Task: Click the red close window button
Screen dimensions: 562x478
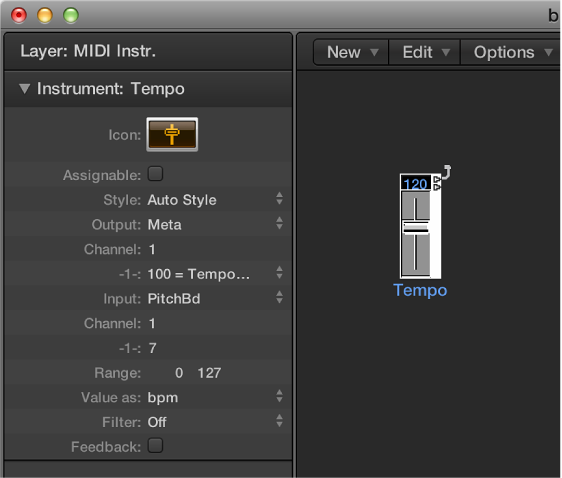Action: (19, 15)
